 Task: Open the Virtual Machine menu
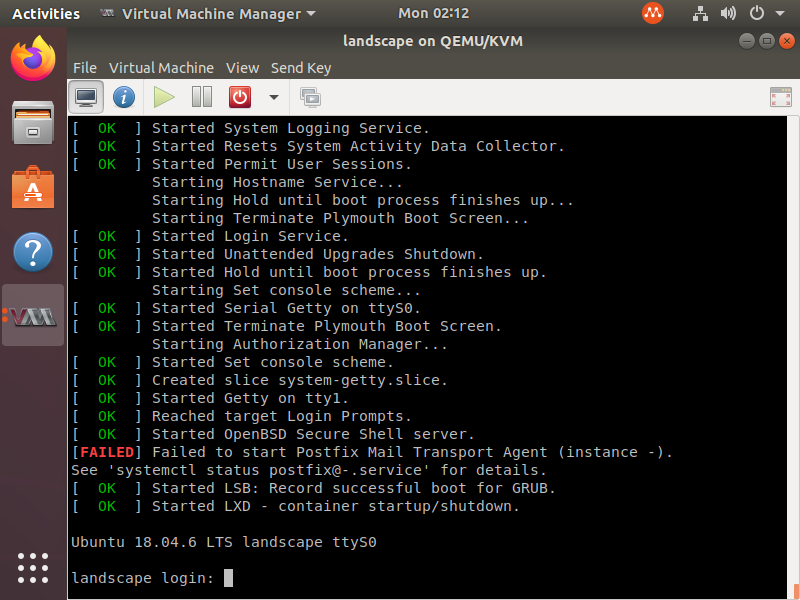point(161,68)
